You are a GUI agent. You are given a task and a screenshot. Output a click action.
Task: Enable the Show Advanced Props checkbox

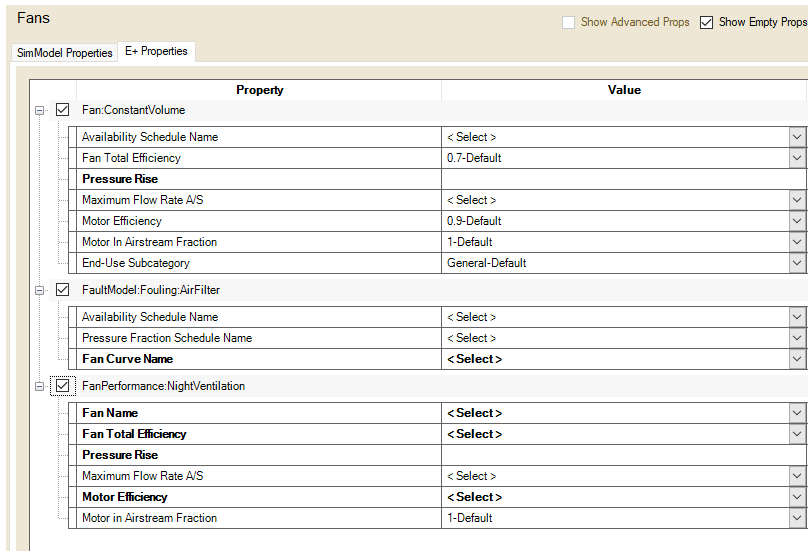tap(568, 22)
